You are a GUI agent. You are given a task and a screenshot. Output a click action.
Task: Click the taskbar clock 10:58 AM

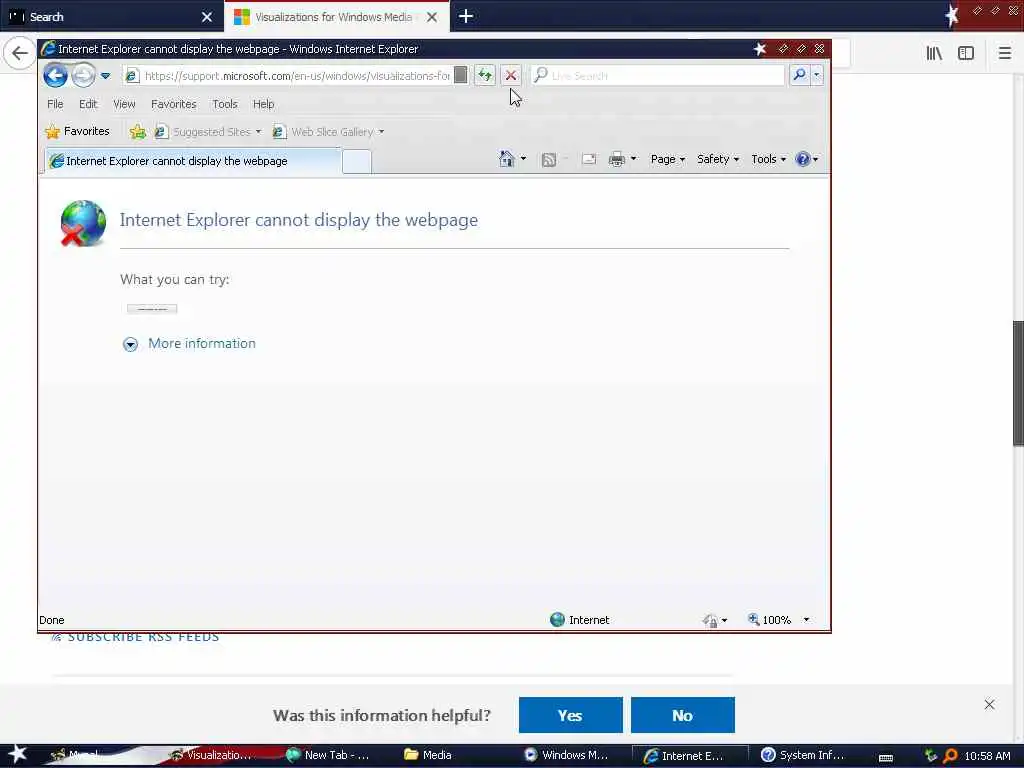(x=987, y=756)
